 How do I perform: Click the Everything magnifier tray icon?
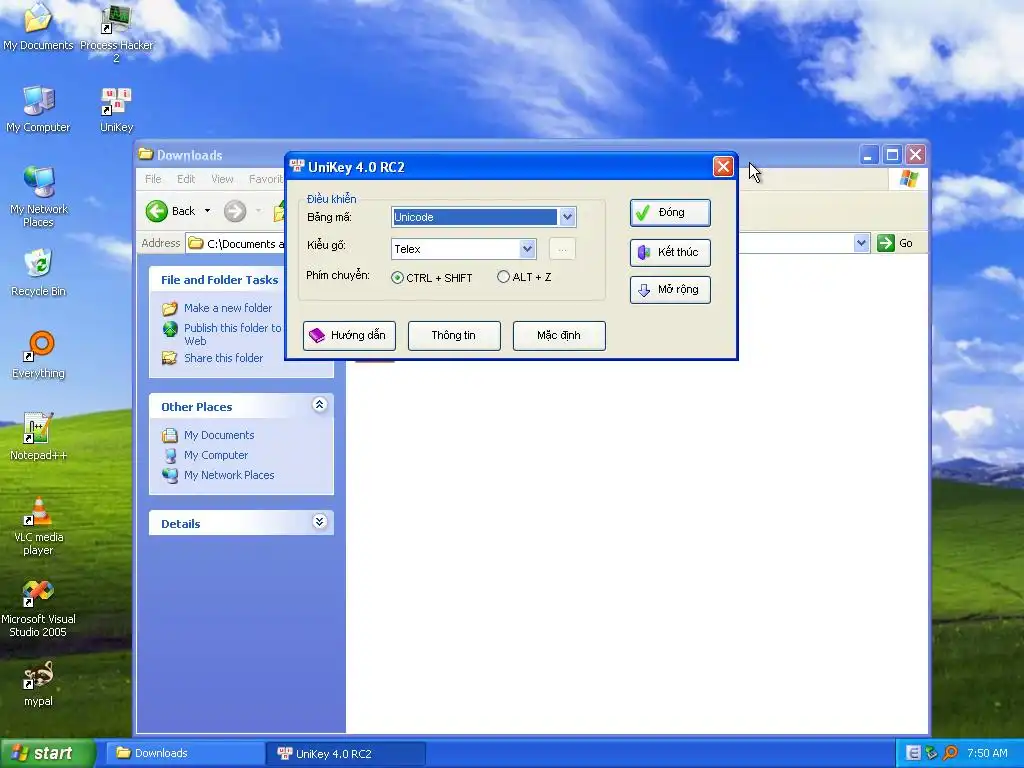point(950,753)
